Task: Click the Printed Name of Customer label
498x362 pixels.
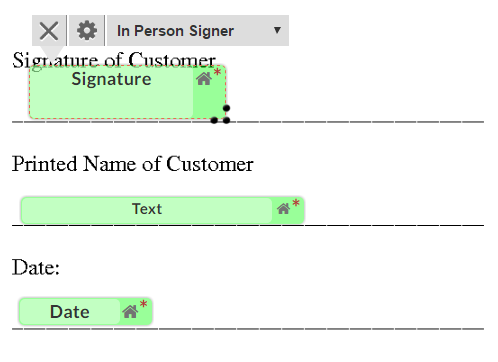Action: [133, 164]
